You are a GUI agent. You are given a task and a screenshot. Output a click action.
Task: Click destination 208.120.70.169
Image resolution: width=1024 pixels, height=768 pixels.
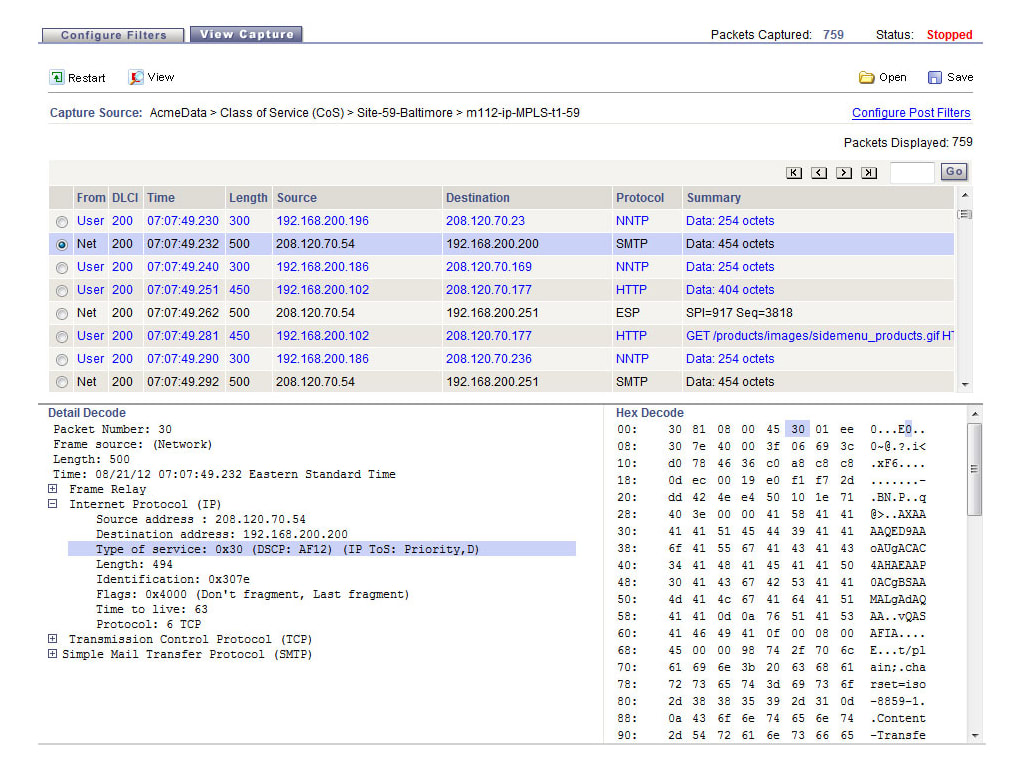tap(488, 266)
